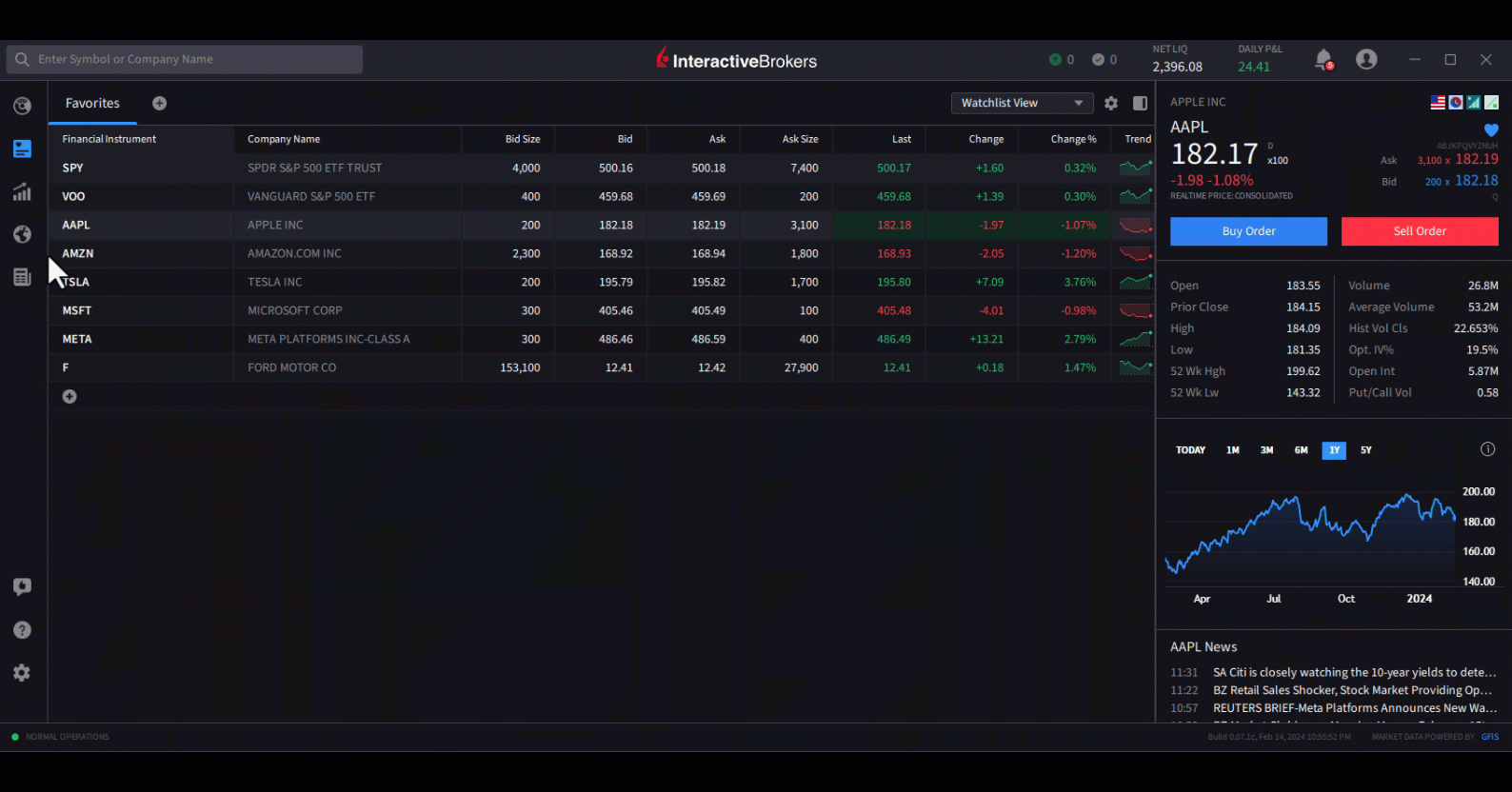The width and height of the screenshot is (1512, 792).
Task: Click the teal bar chart icon for AAPL
Action: tap(1474, 102)
